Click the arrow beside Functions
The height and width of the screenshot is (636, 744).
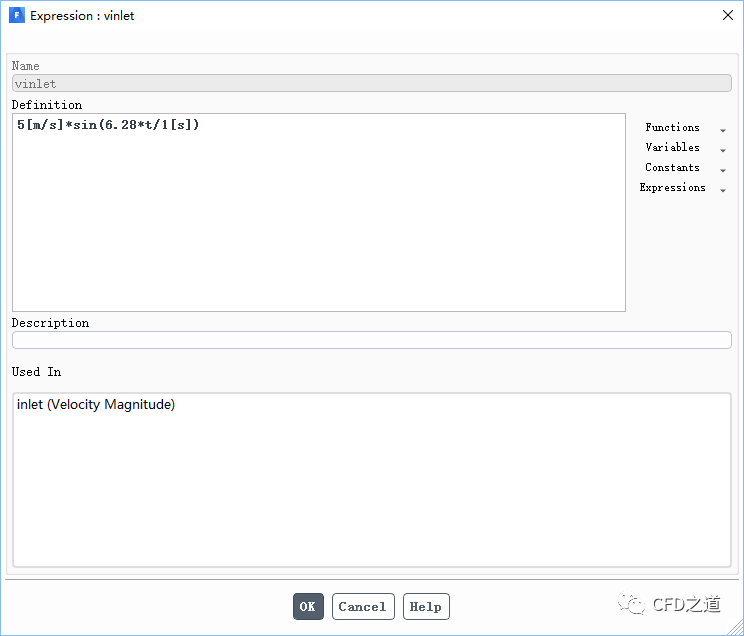(723, 130)
